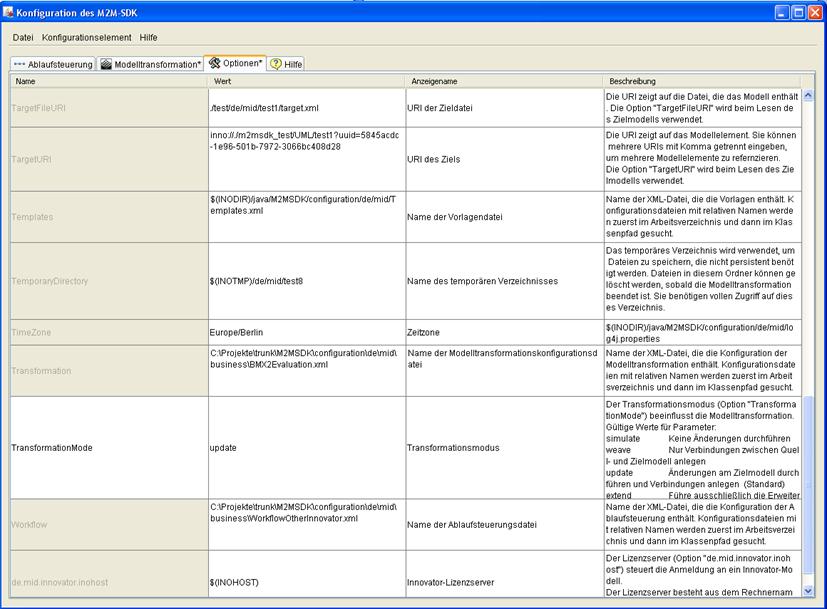Viewport: 827px width, 609px height.
Task: Click the TargetFileURI value ./test/de/mid/test1/target.xml
Action: pos(306,106)
